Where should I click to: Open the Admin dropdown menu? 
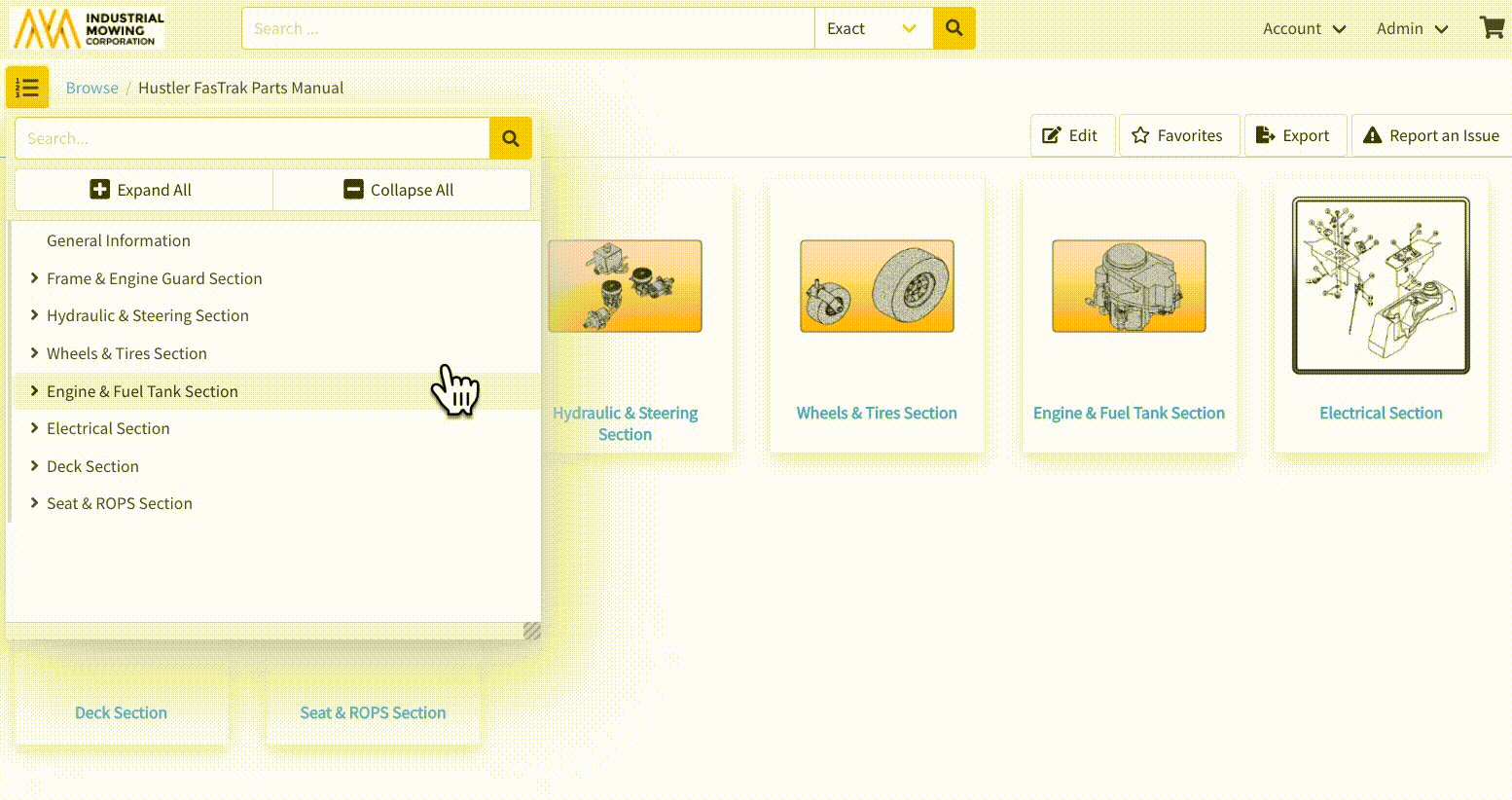pyautogui.click(x=1412, y=28)
